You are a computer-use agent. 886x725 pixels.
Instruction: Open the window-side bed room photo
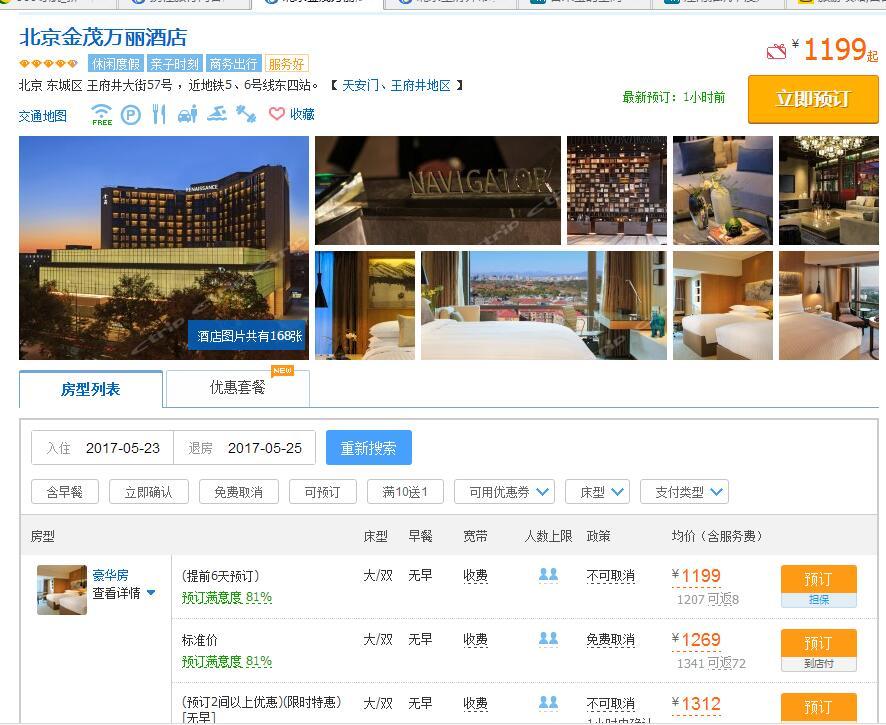829,306
